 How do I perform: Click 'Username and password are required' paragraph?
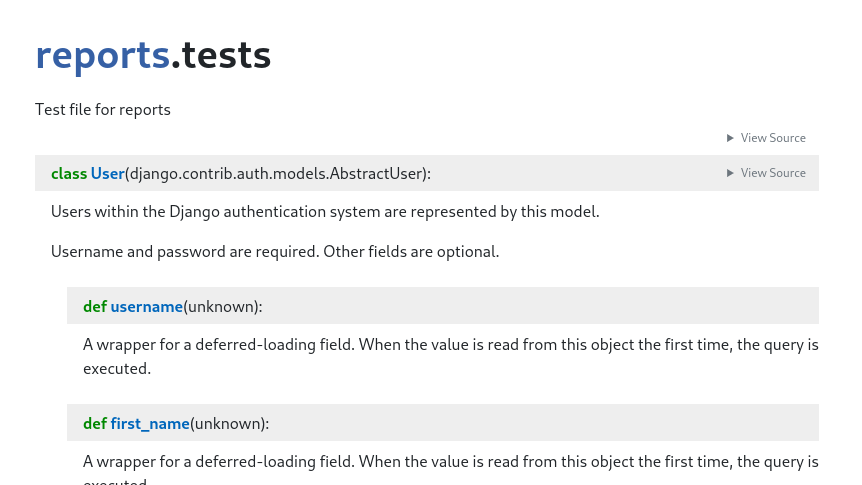[275, 252]
